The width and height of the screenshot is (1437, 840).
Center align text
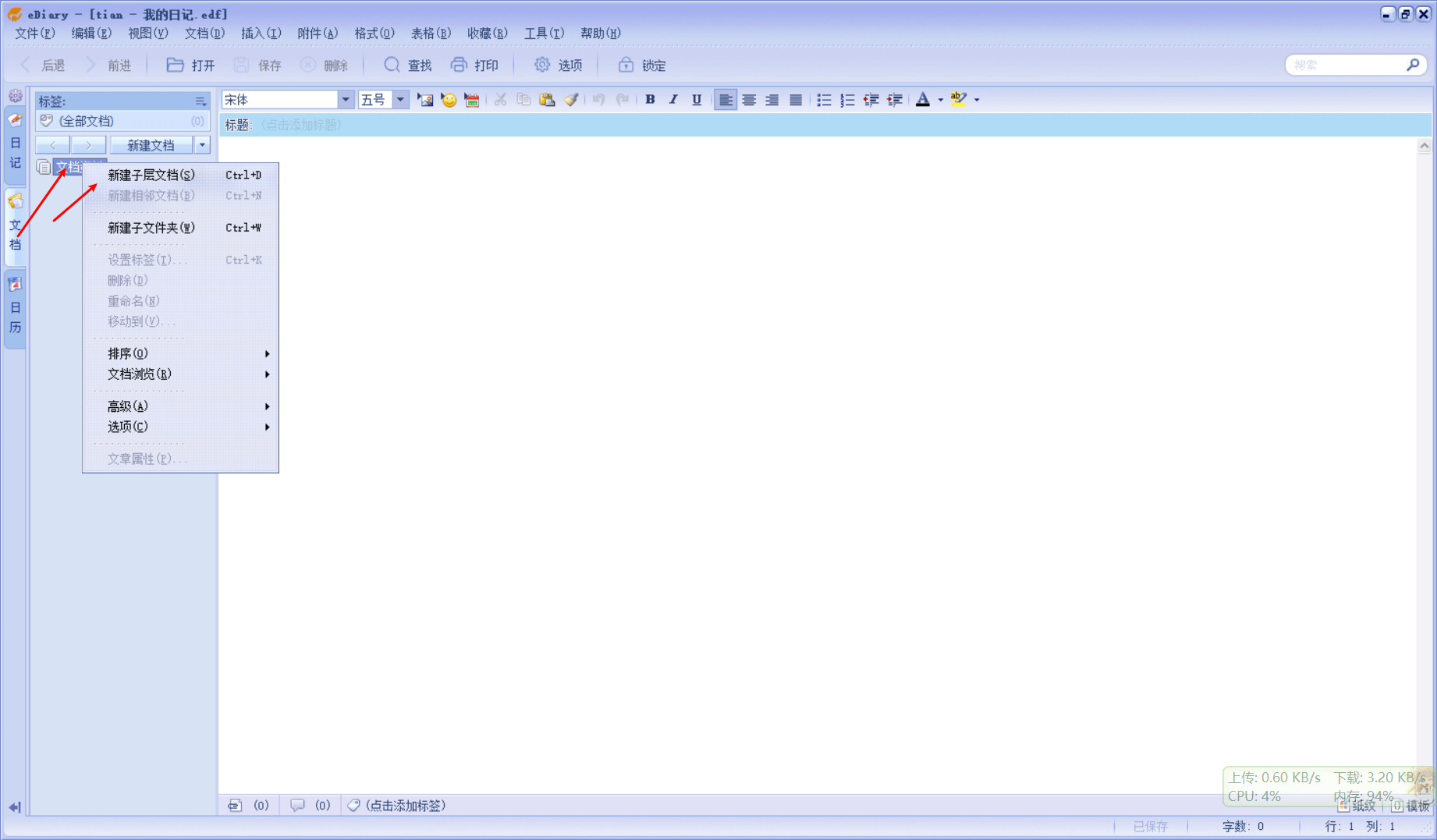coord(749,100)
